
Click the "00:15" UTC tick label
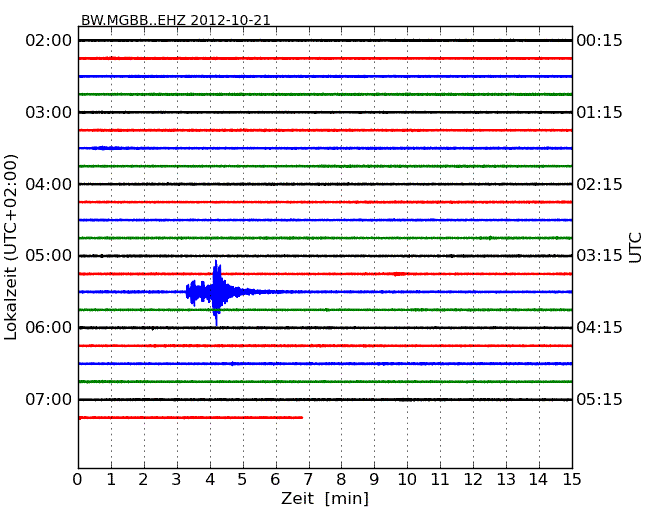pyautogui.click(x=599, y=41)
